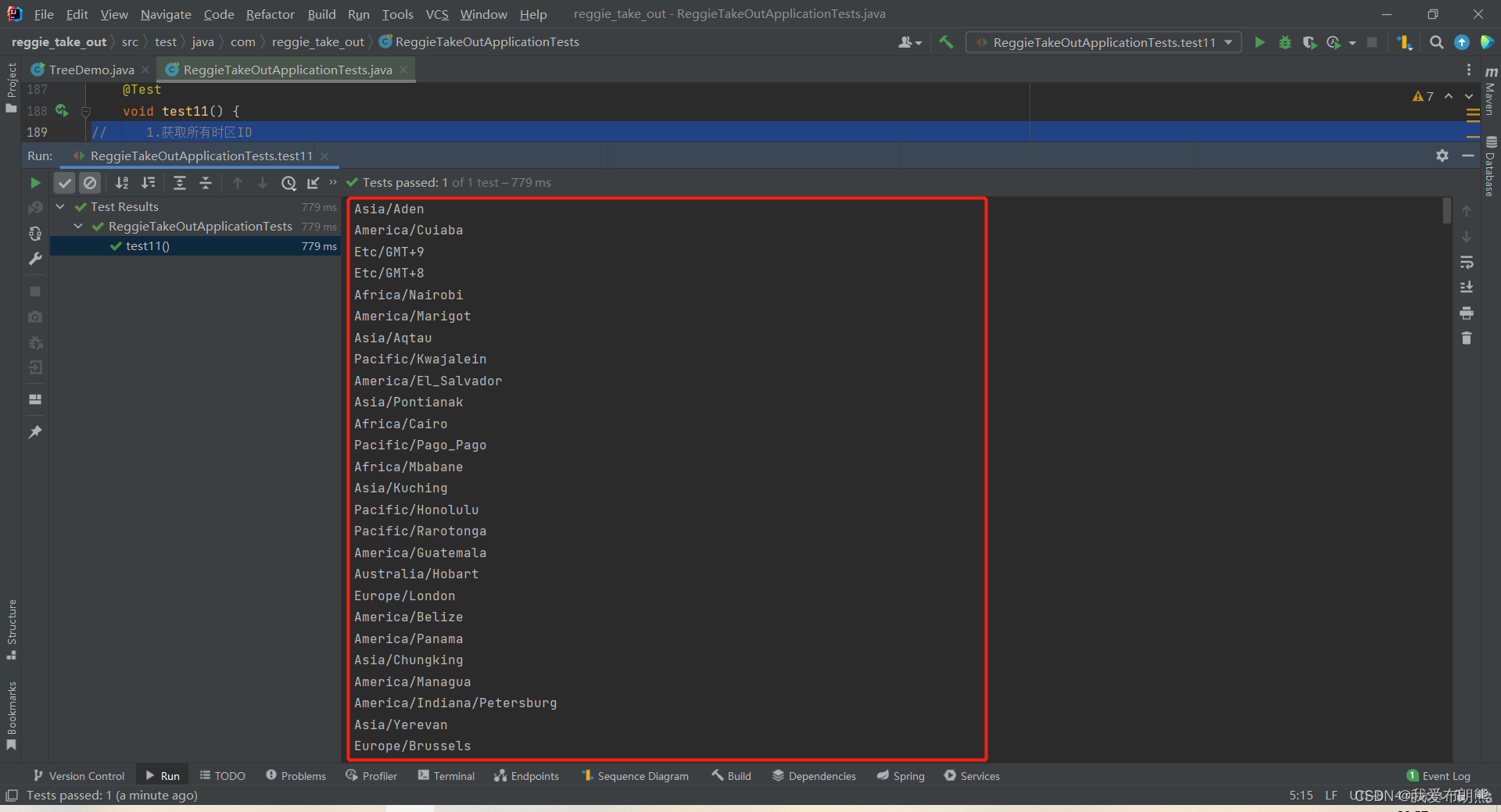
Task: Open the Terminal tool window
Action: (x=446, y=776)
